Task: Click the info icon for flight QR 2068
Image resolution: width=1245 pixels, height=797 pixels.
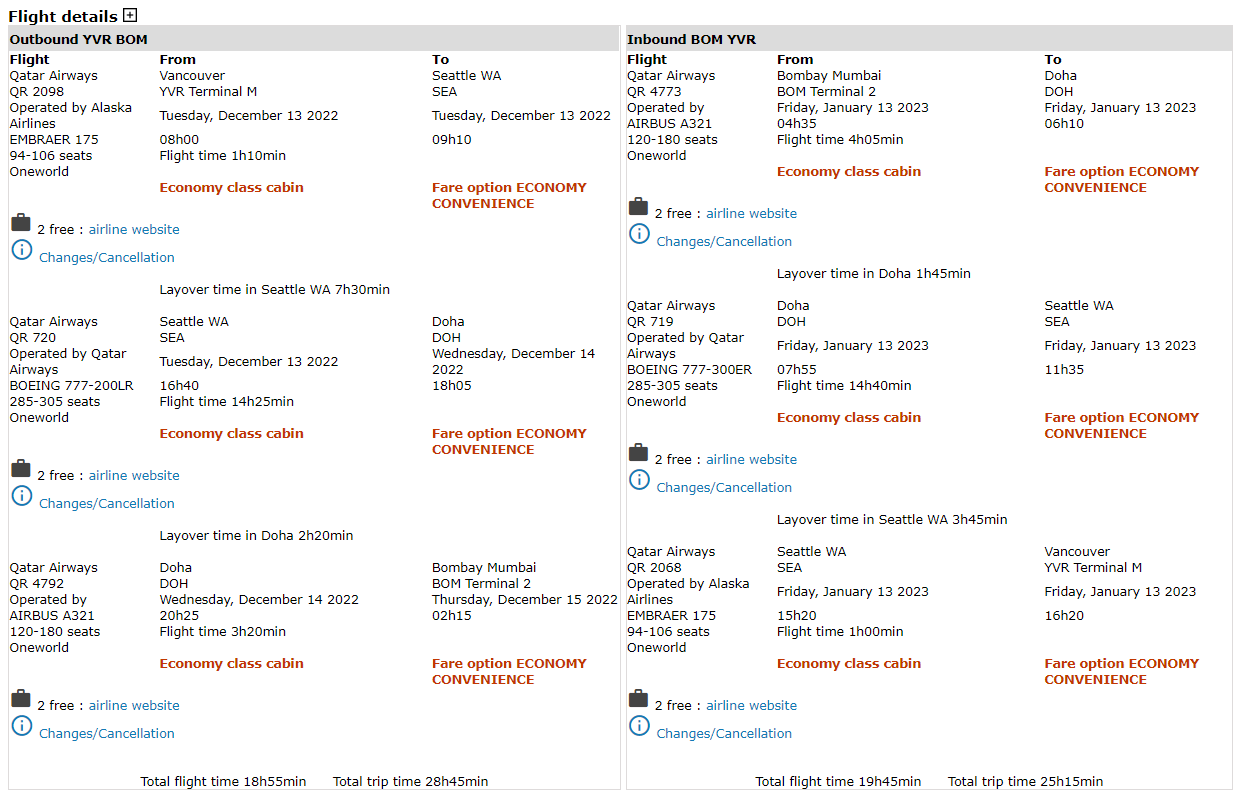Action: (639, 726)
